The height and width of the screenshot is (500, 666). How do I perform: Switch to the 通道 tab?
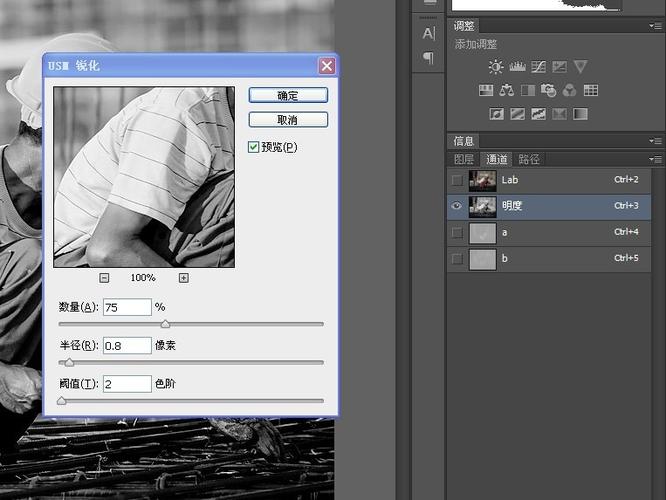(497, 159)
